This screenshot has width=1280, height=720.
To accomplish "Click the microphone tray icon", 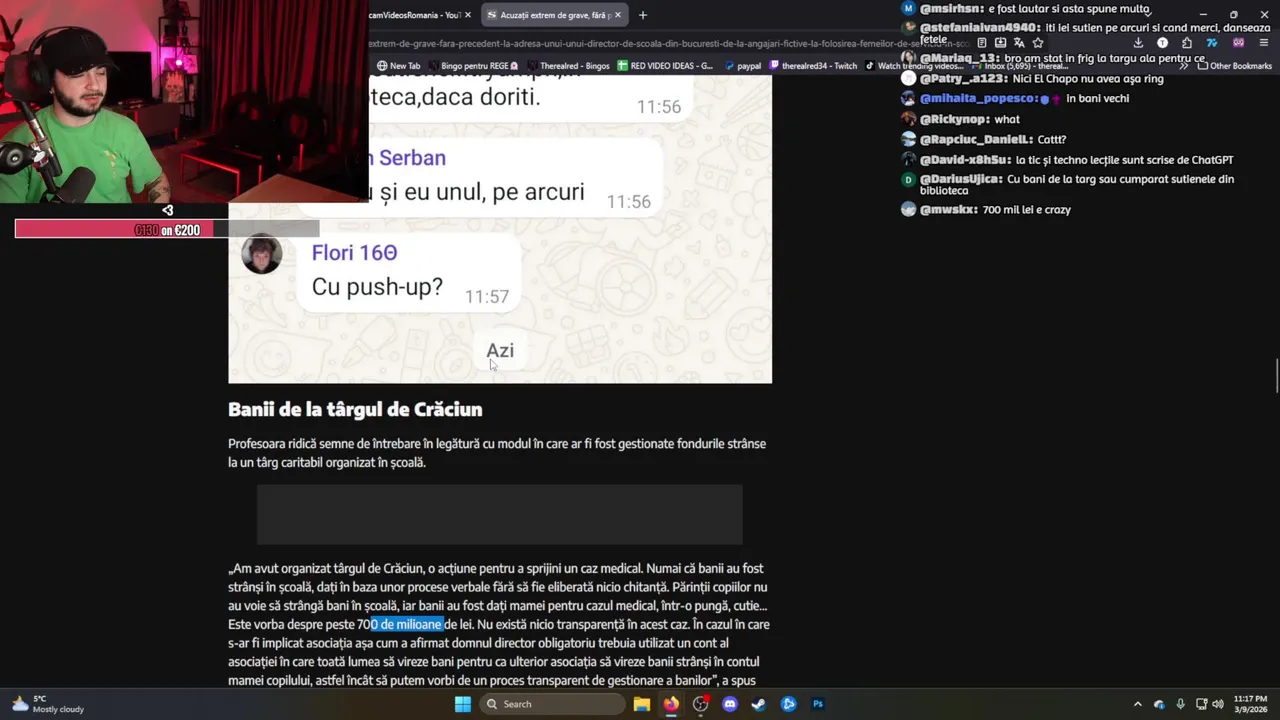I will pyautogui.click(x=1181, y=704).
